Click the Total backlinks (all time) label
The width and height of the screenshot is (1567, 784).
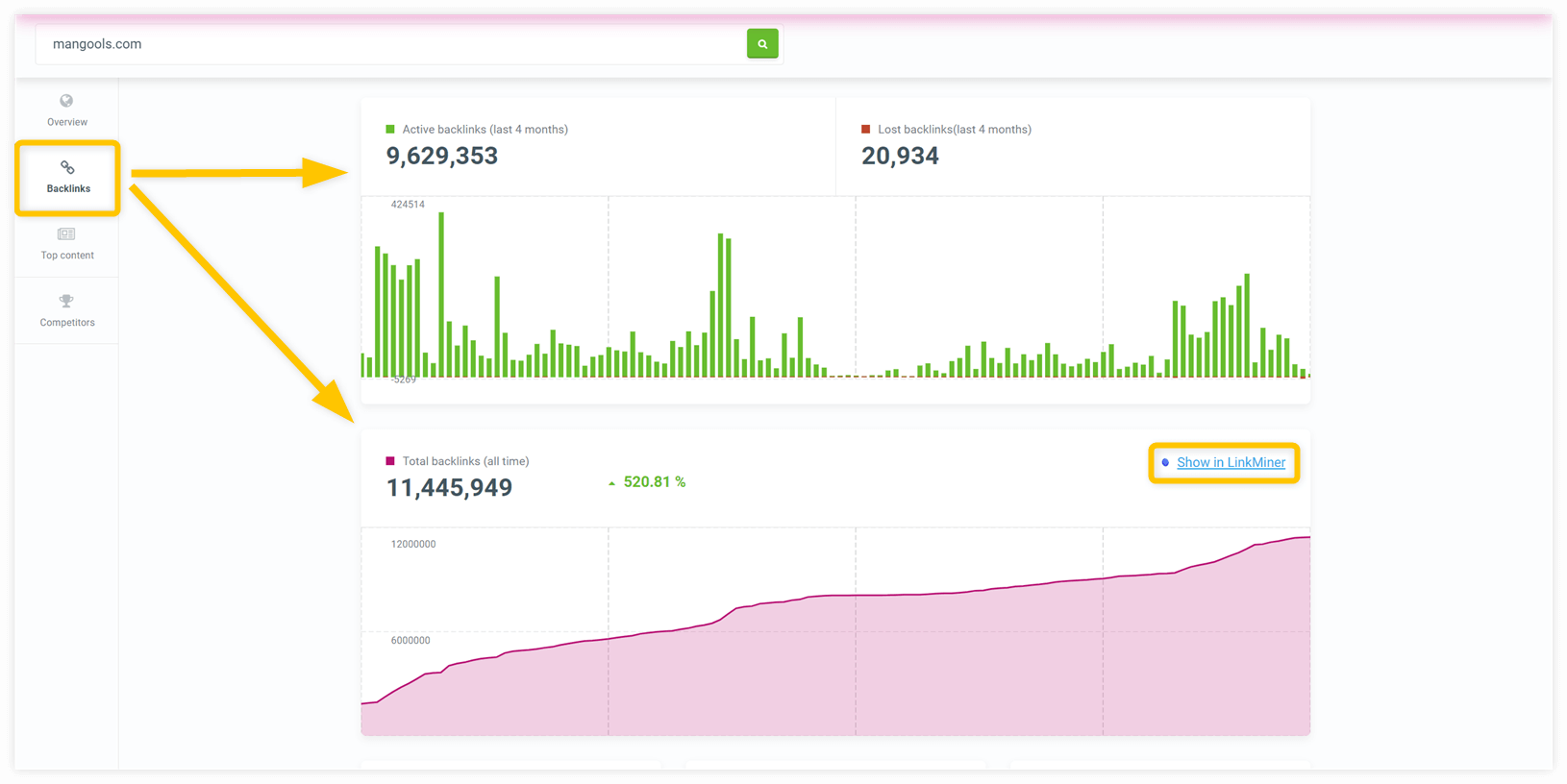click(465, 461)
